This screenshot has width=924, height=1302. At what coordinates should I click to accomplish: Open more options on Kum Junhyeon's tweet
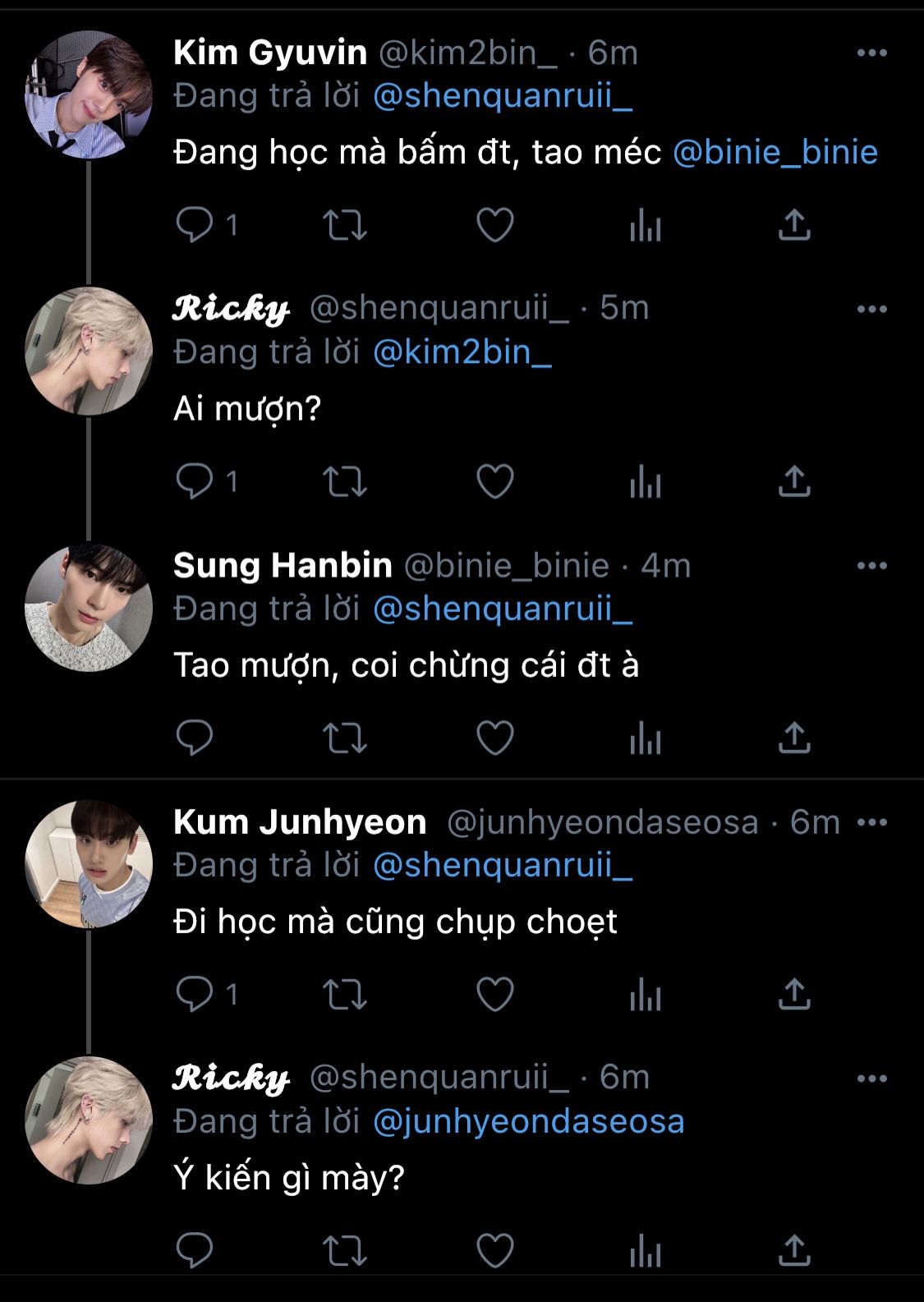[x=871, y=822]
